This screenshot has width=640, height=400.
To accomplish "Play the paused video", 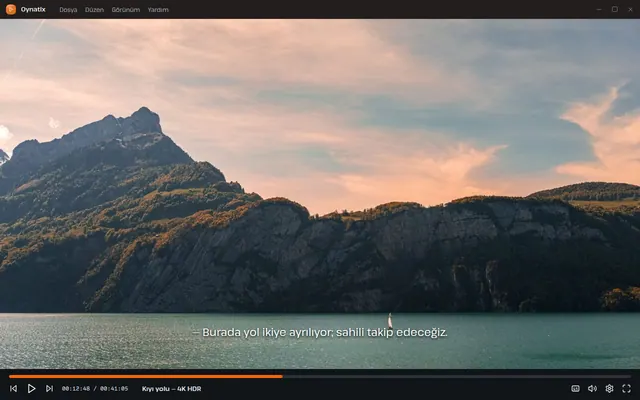I will 31,389.
